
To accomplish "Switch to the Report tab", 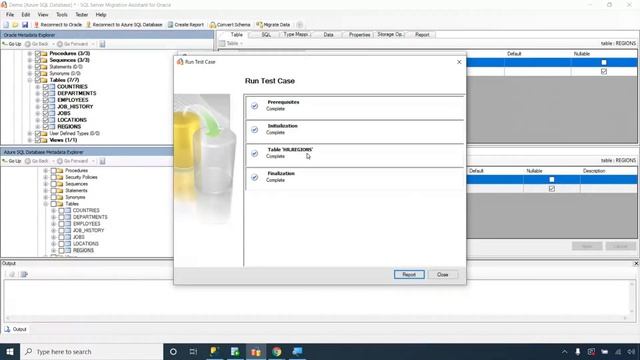I will [x=422, y=35].
